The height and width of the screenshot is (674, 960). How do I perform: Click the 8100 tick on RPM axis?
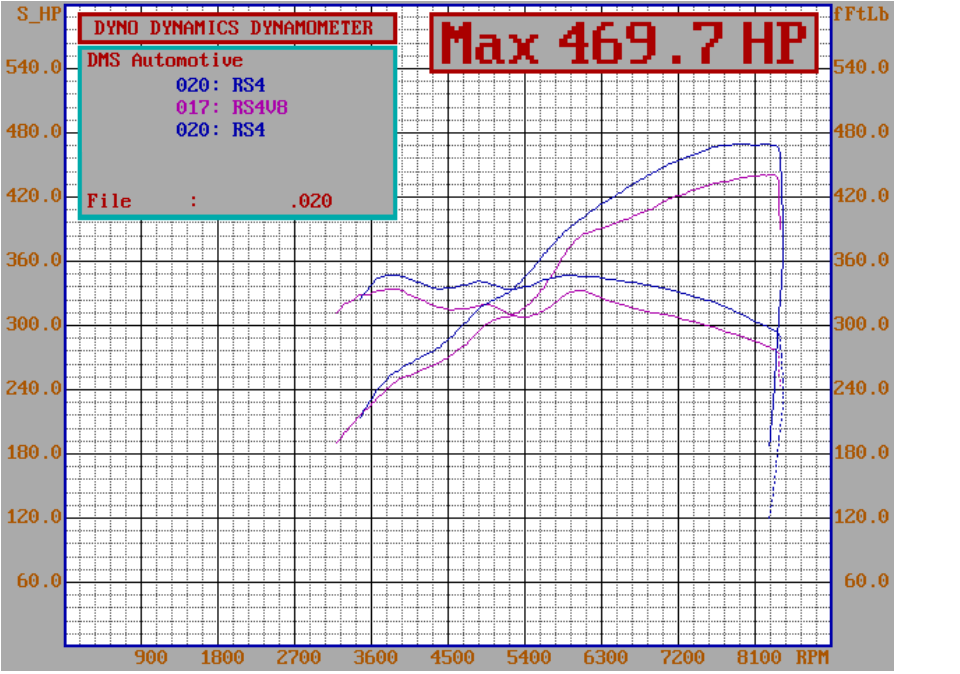coord(758,658)
